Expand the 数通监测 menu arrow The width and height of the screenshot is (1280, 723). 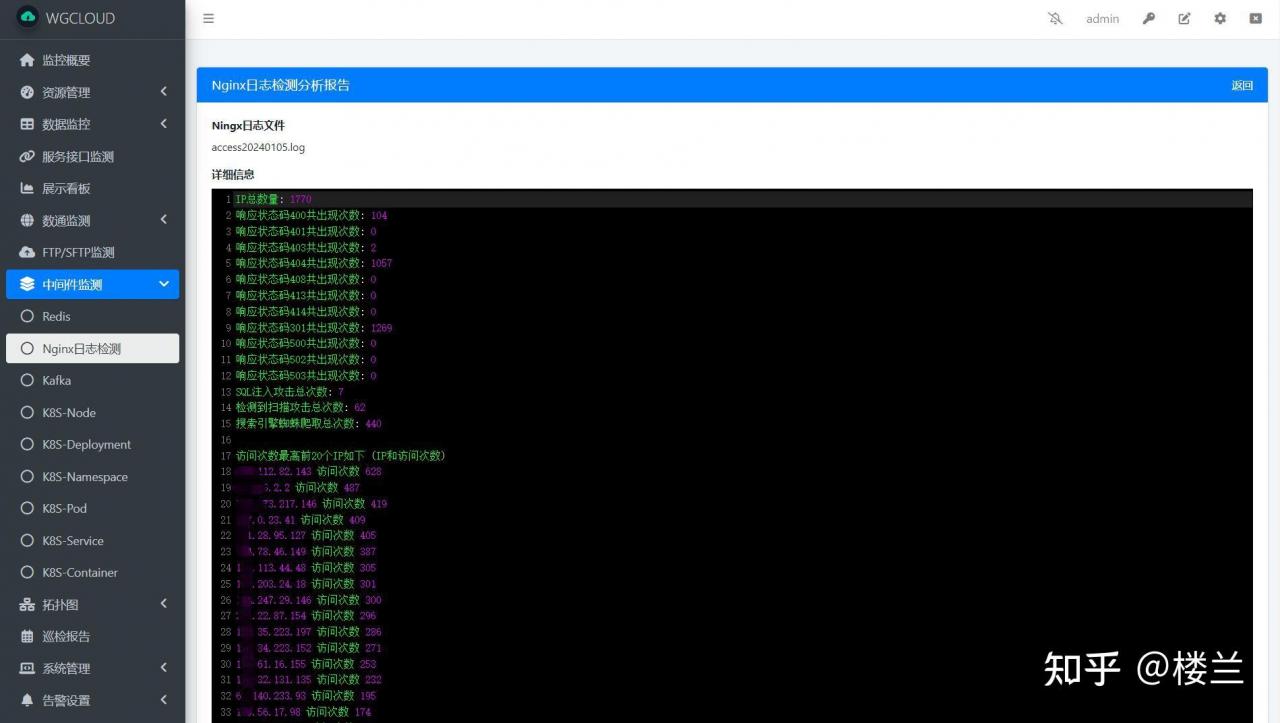coord(164,220)
